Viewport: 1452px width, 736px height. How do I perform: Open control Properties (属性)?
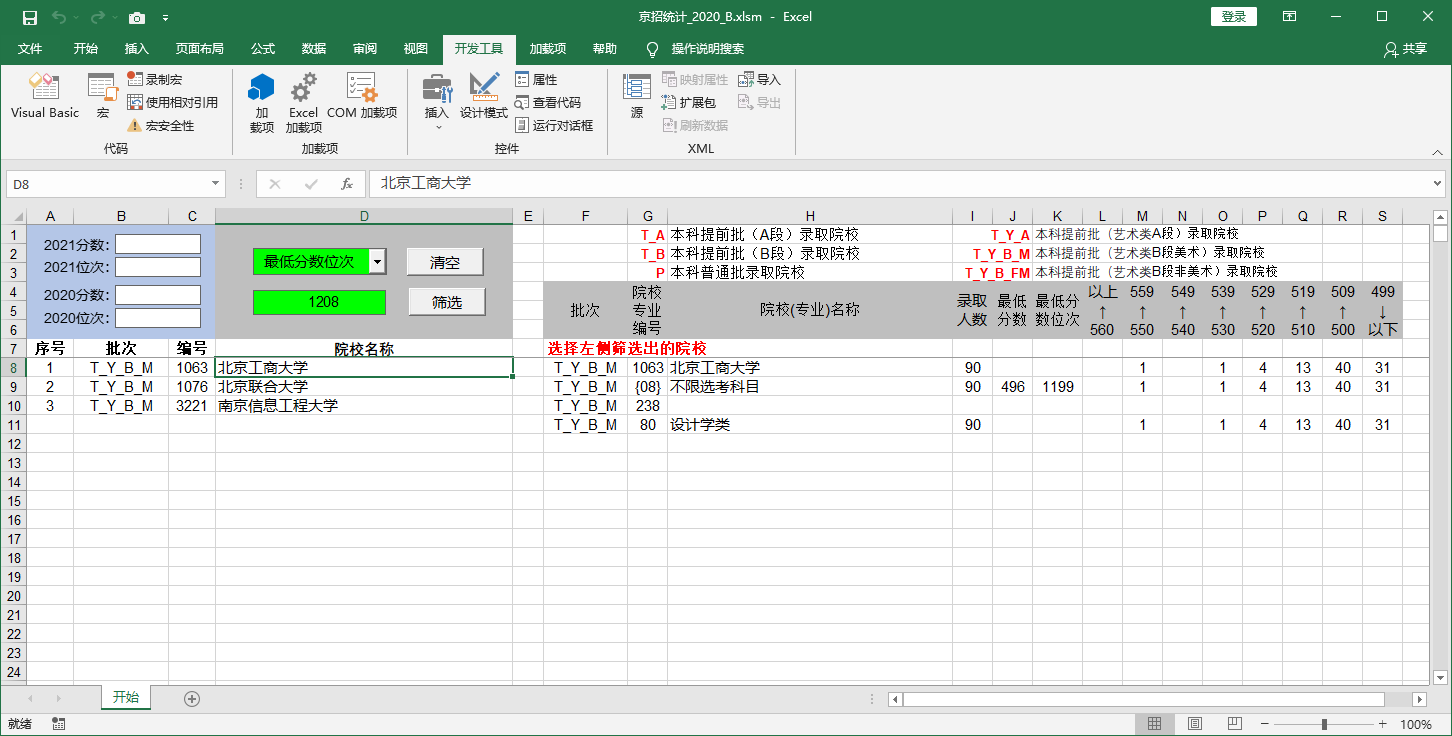click(537, 79)
